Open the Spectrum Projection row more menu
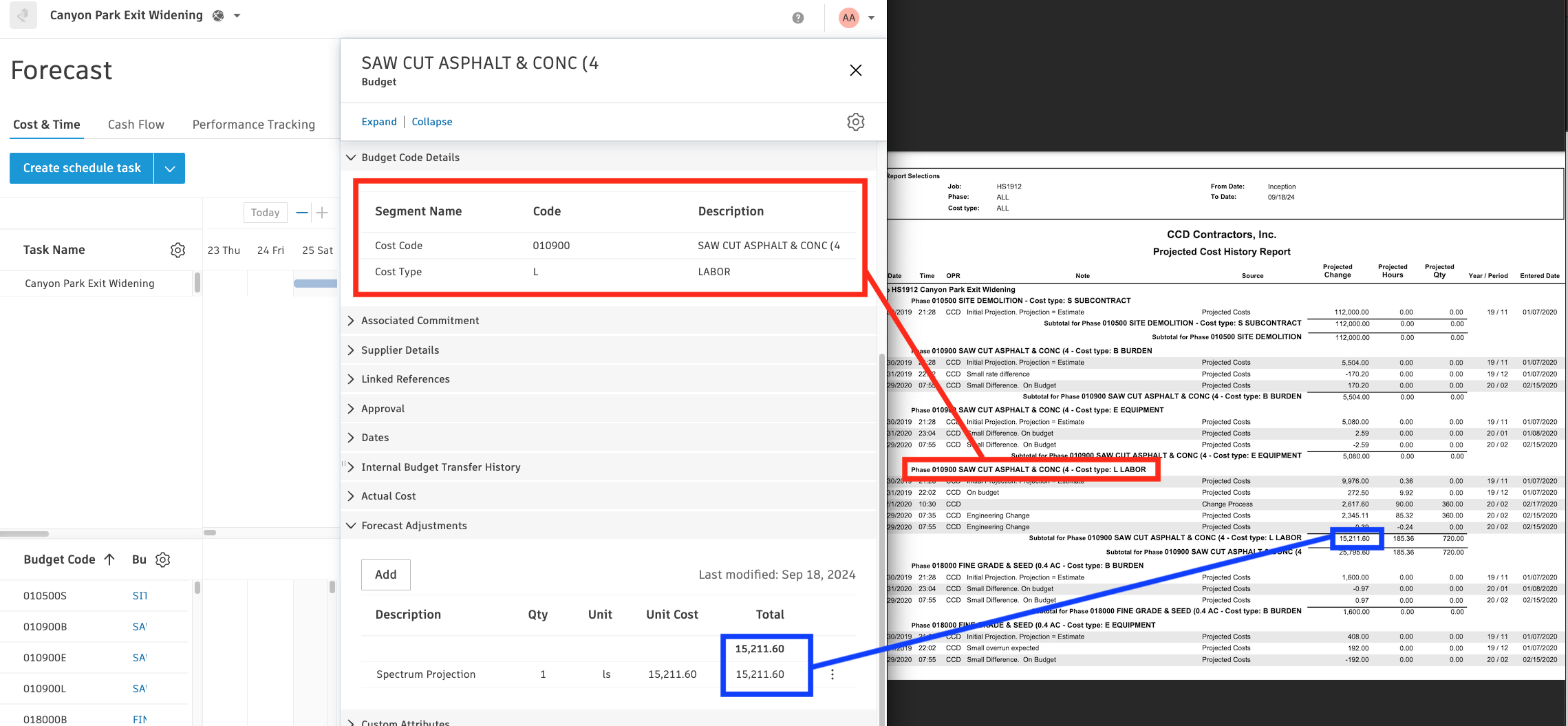The image size is (1568, 726). [x=833, y=674]
